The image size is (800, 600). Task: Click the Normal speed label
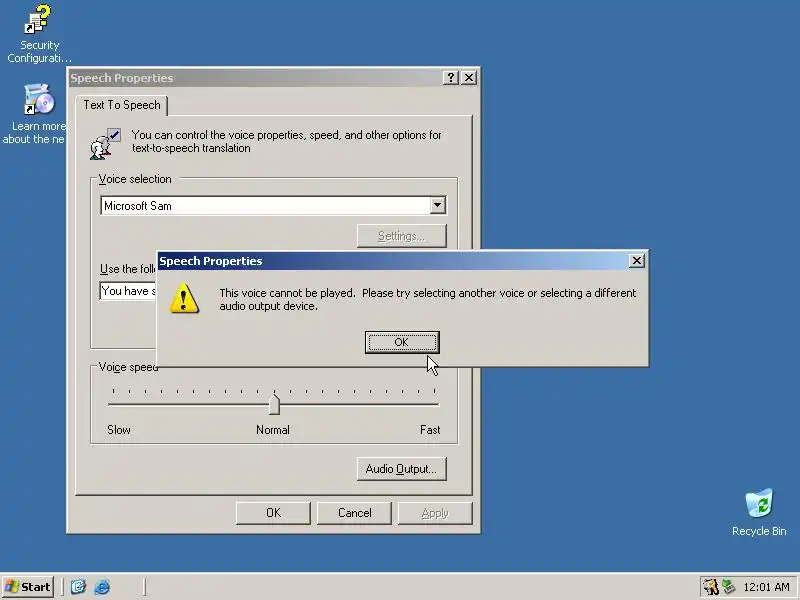(x=273, y=430)
